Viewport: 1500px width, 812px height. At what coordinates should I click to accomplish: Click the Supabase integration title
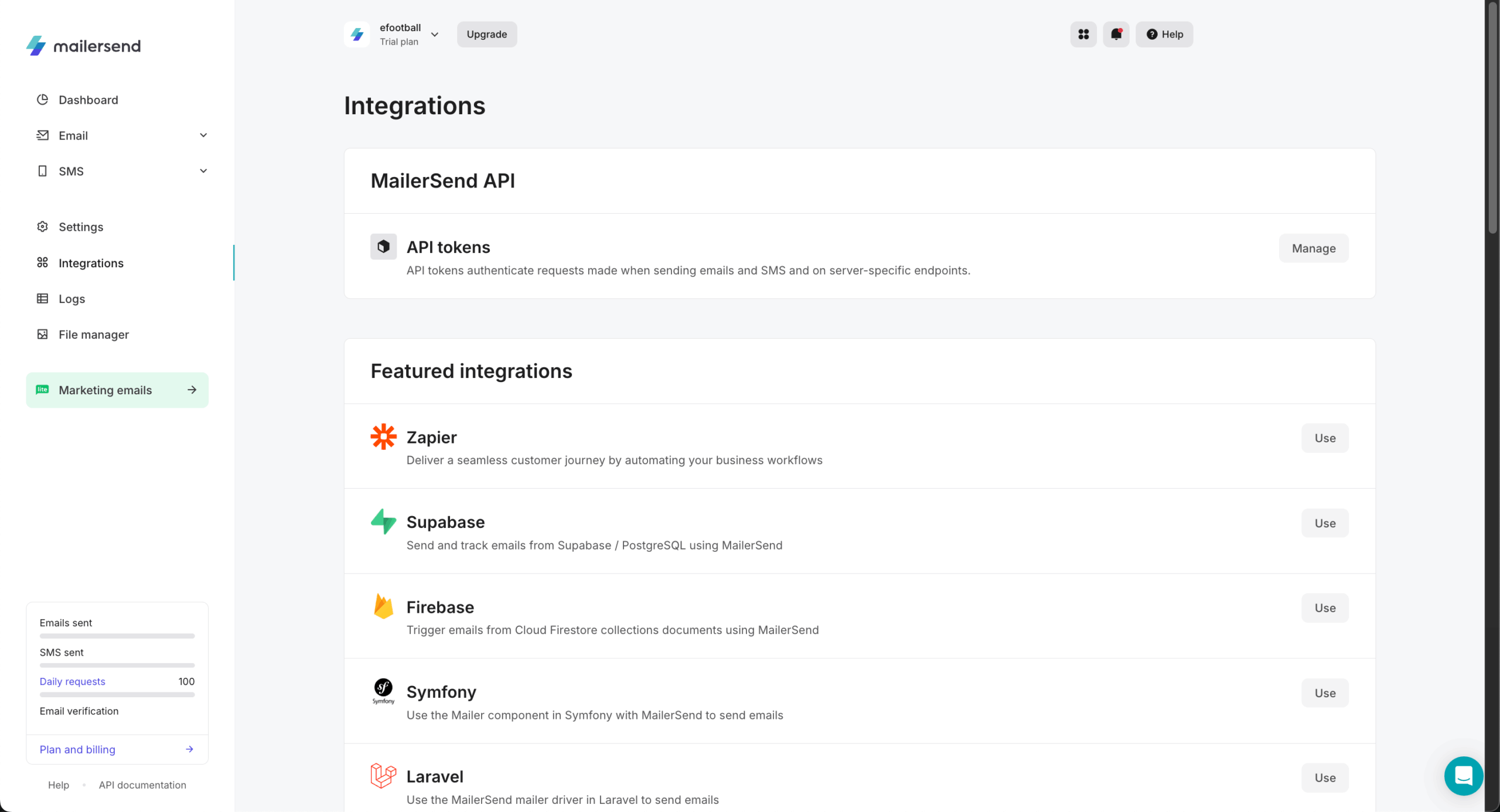445,522
